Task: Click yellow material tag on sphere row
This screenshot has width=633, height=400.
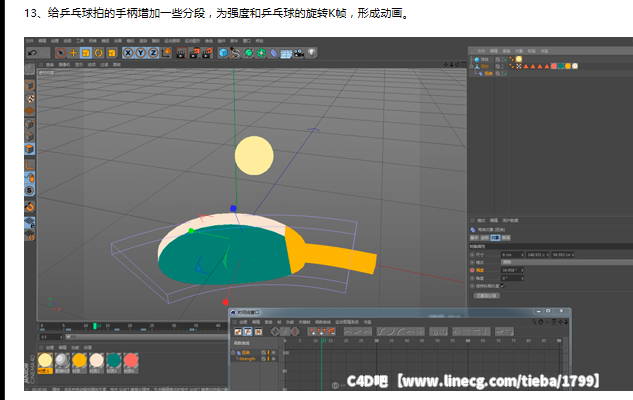Action: [519, 59]
